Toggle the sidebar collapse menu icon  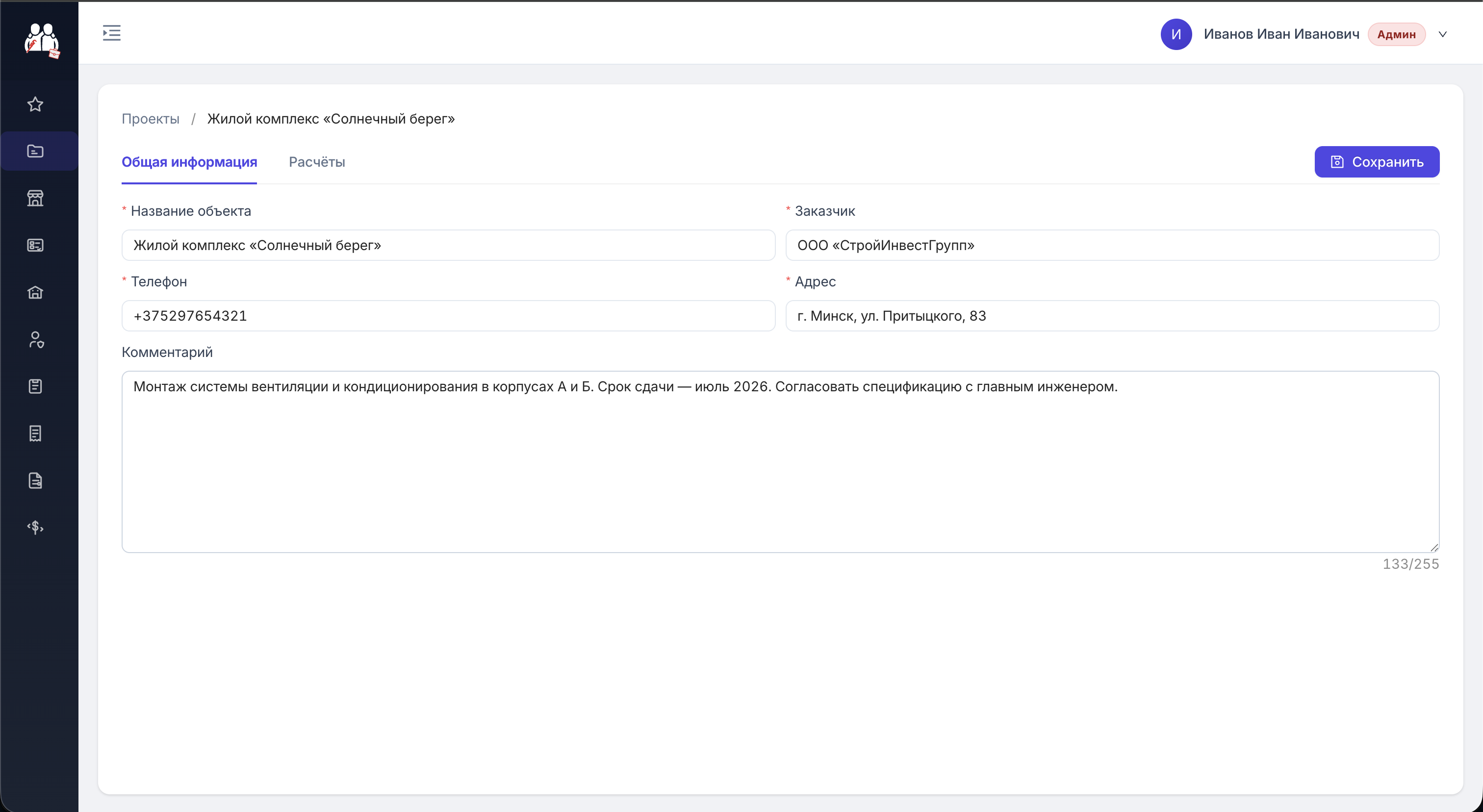112,33
